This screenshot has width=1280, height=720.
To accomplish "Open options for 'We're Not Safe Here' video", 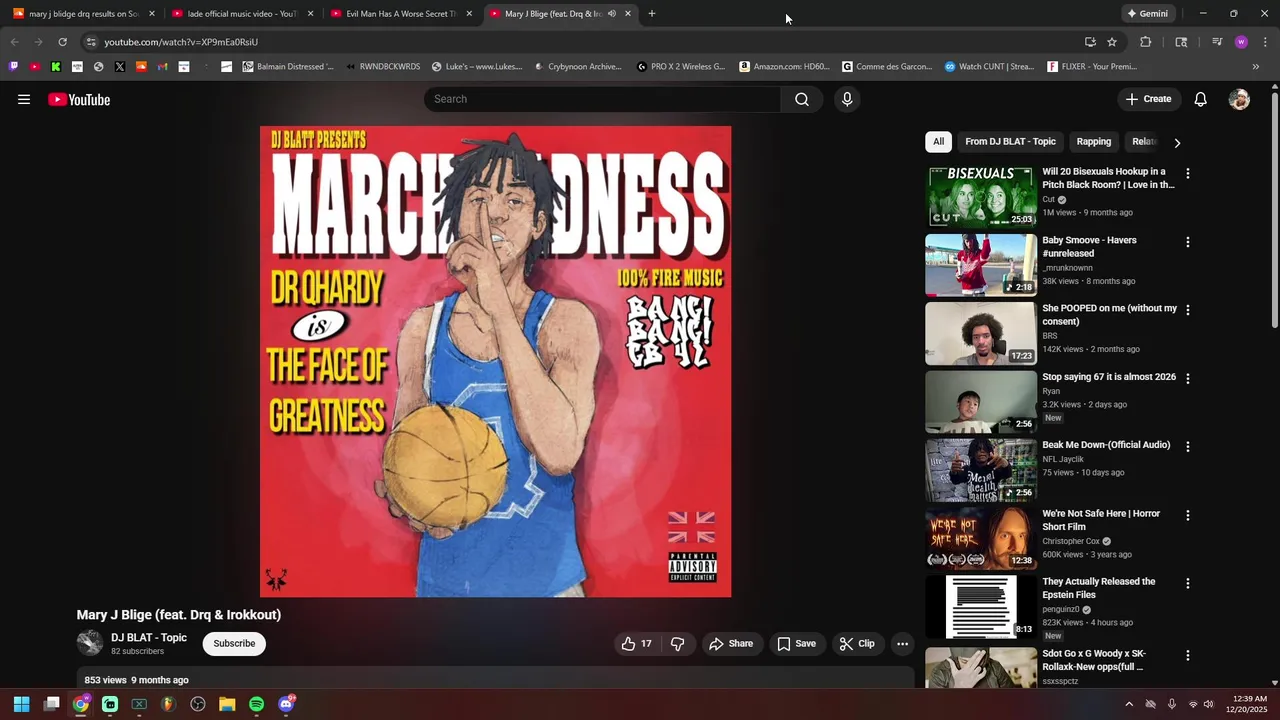I will tap(1188, 515).
